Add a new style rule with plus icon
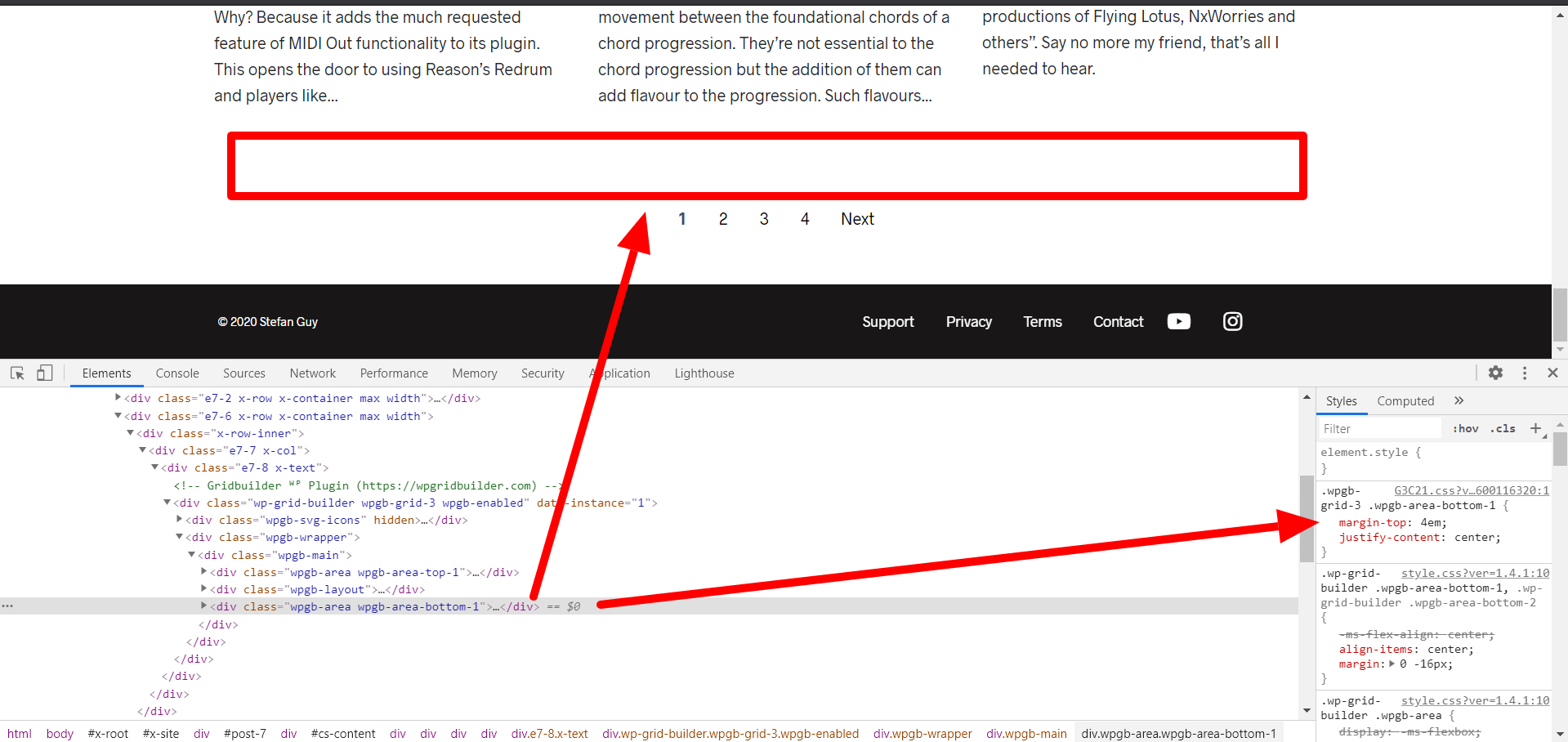 pyautogui.click(x=1535, y=428)
